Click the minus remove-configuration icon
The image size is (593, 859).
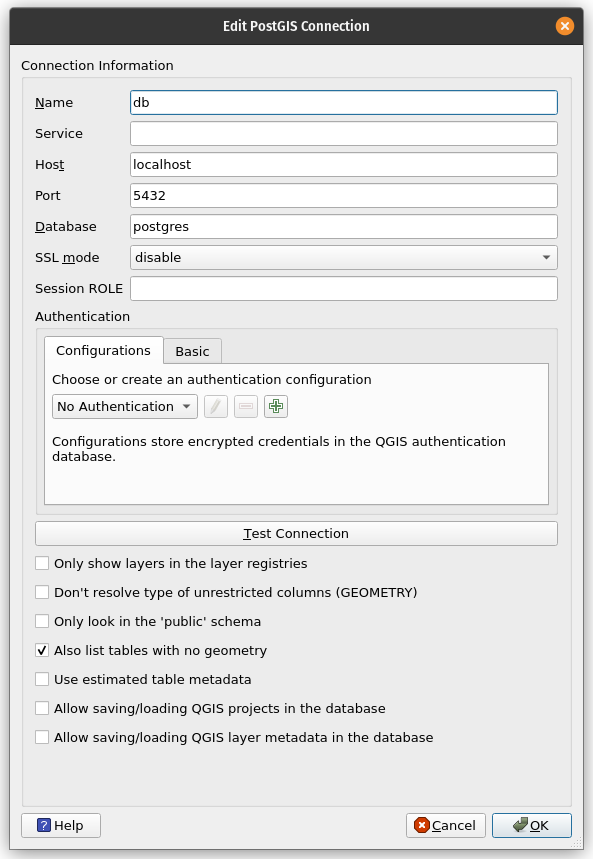[246, 406]
